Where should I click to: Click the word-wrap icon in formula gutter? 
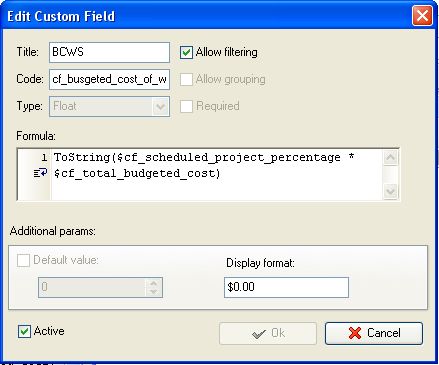click(40, 173)
